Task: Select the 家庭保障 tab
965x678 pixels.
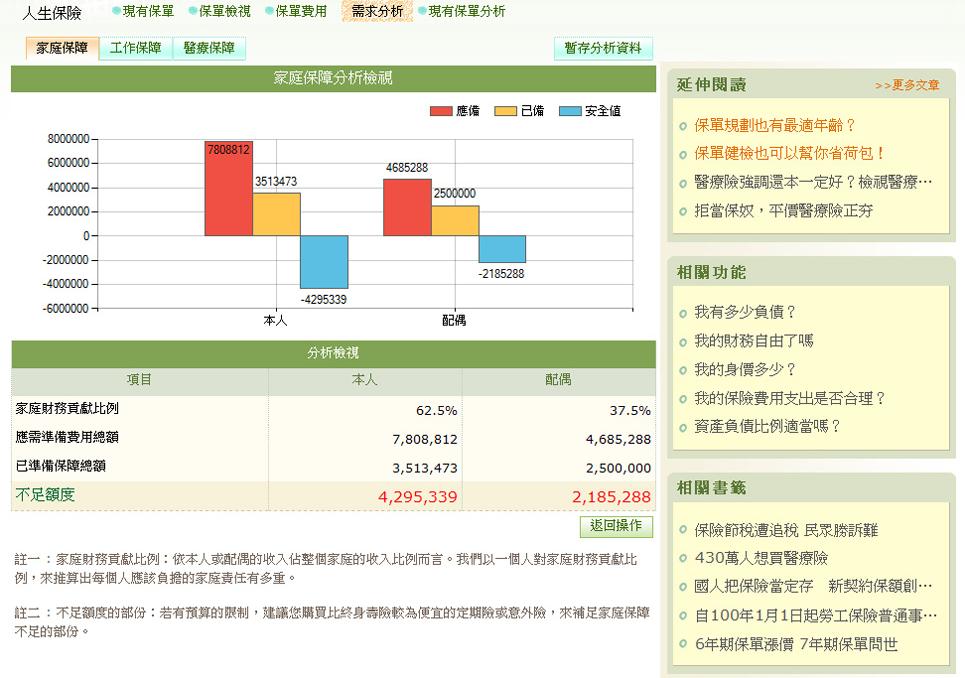Action: pos(62,48)
